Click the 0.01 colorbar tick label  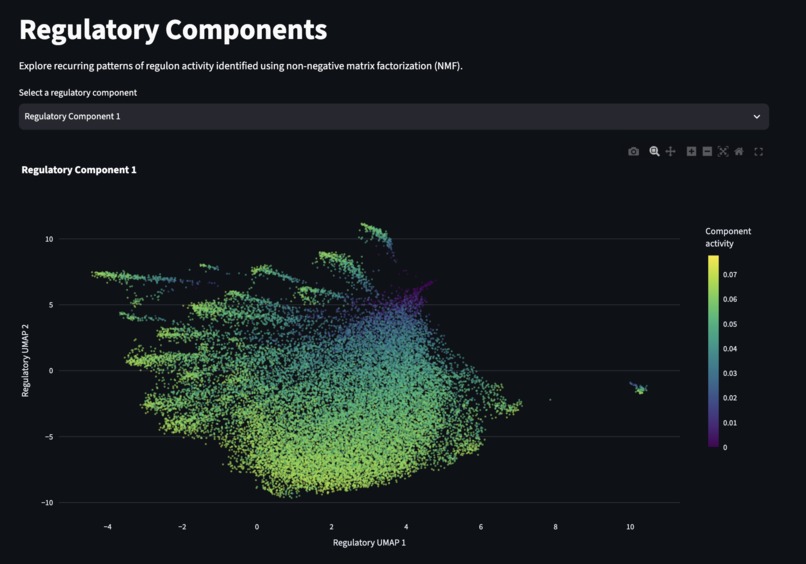pos(730,423)
